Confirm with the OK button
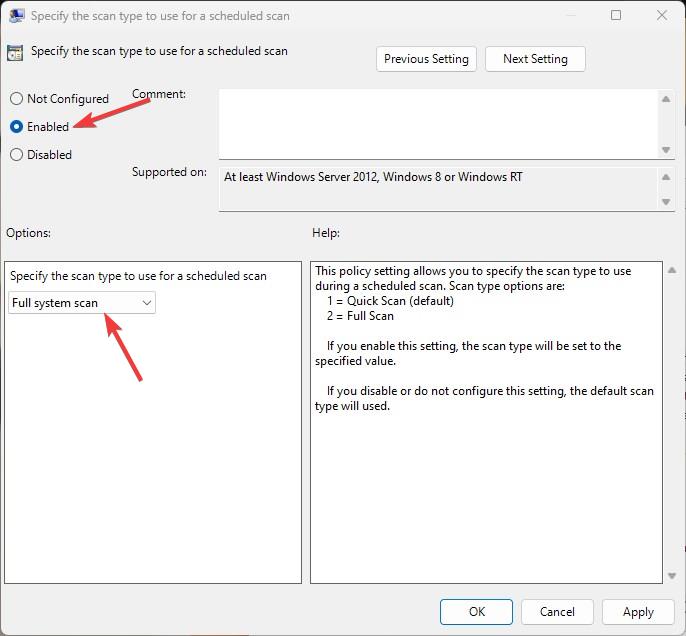 [x=476, y=612]
